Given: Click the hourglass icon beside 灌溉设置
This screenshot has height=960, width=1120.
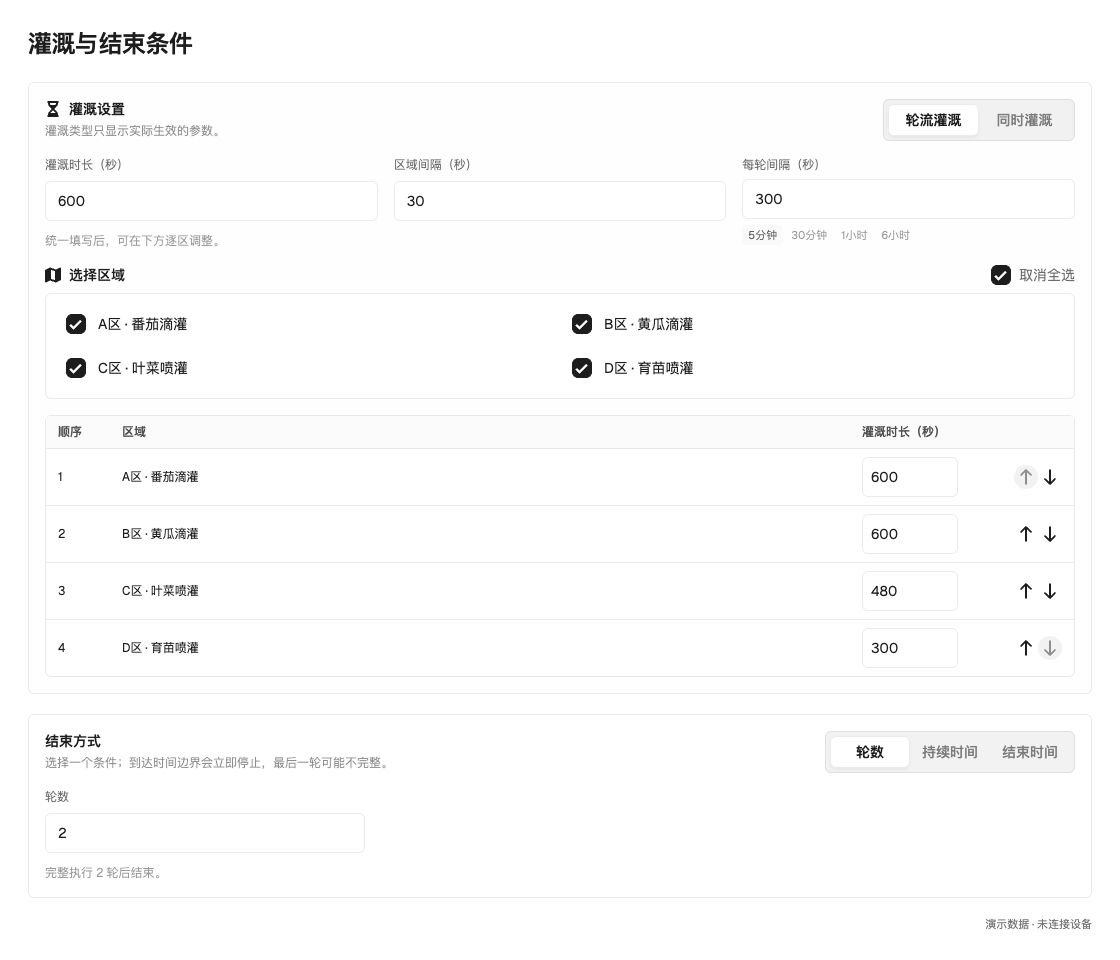Looking at the screenshot, I should click(53, 109).
